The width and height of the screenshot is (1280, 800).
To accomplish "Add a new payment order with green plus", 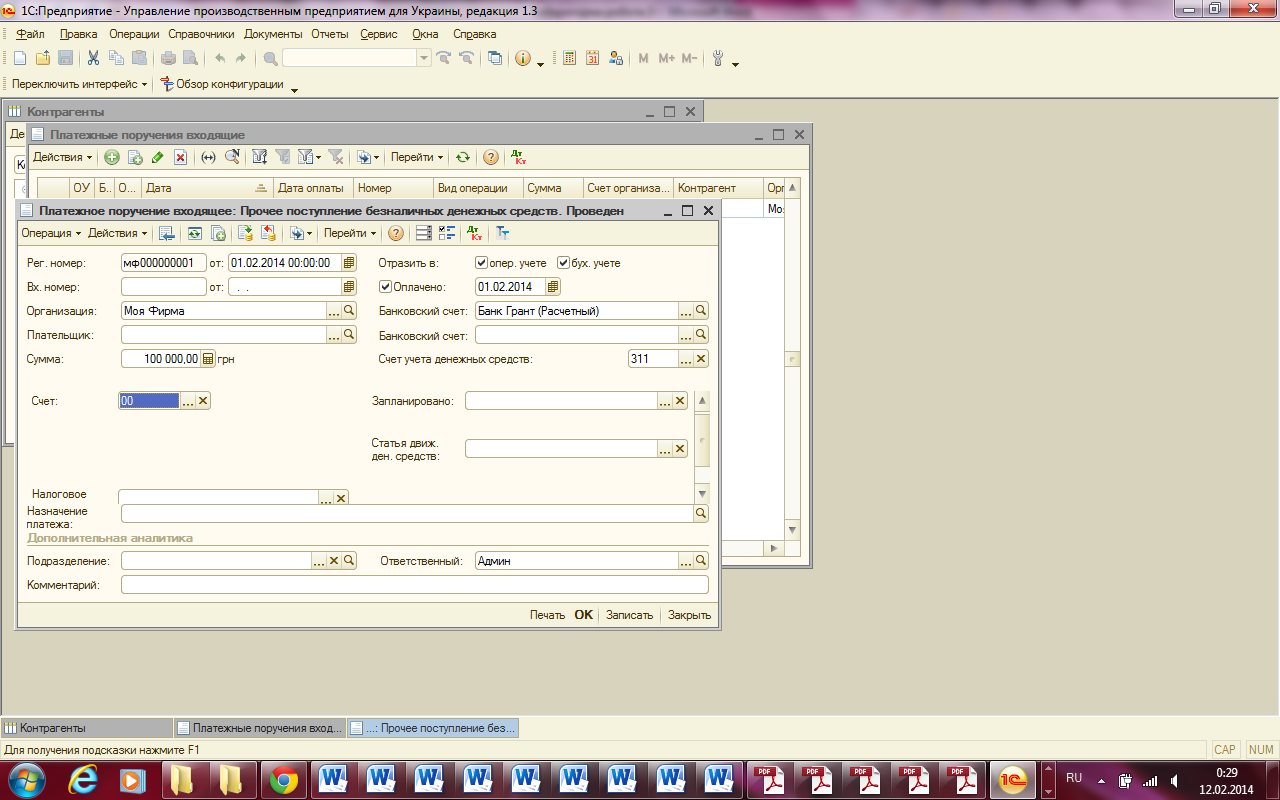I will [111, 157].
